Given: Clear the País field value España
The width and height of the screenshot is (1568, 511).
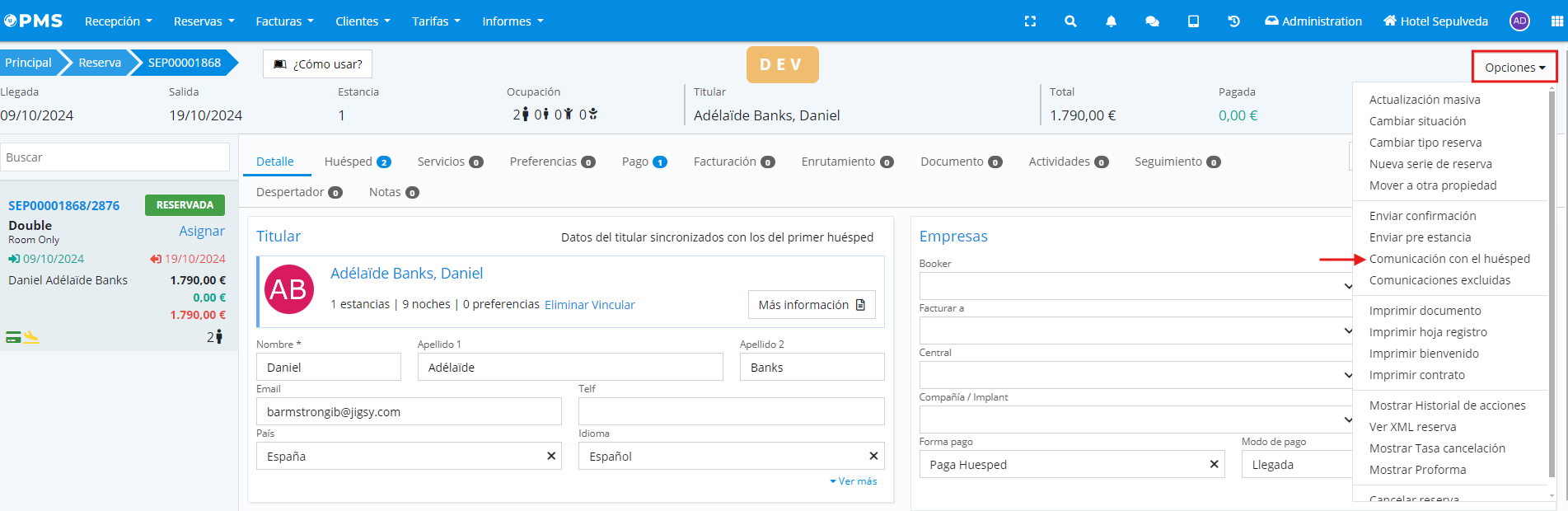Looking at the screenshot, I should [x=551, y=456].
